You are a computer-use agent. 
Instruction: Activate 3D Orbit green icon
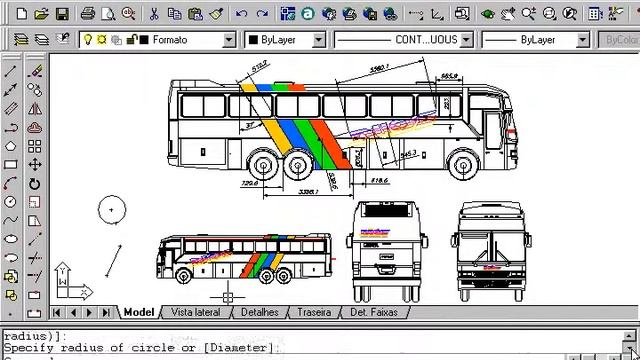click(x=487, y=14)
